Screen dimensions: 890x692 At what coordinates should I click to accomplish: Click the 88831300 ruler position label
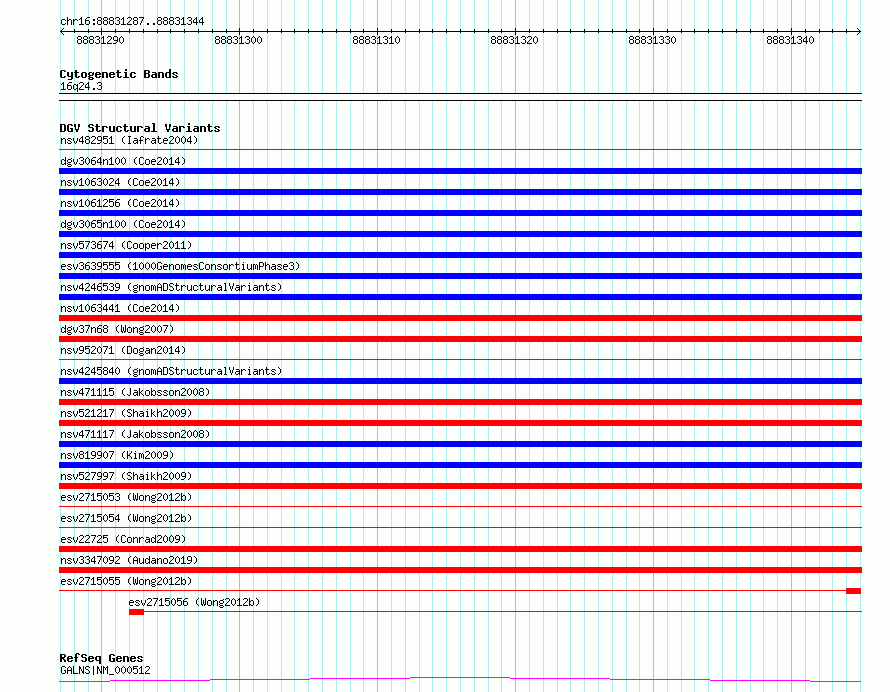[238, 40]
